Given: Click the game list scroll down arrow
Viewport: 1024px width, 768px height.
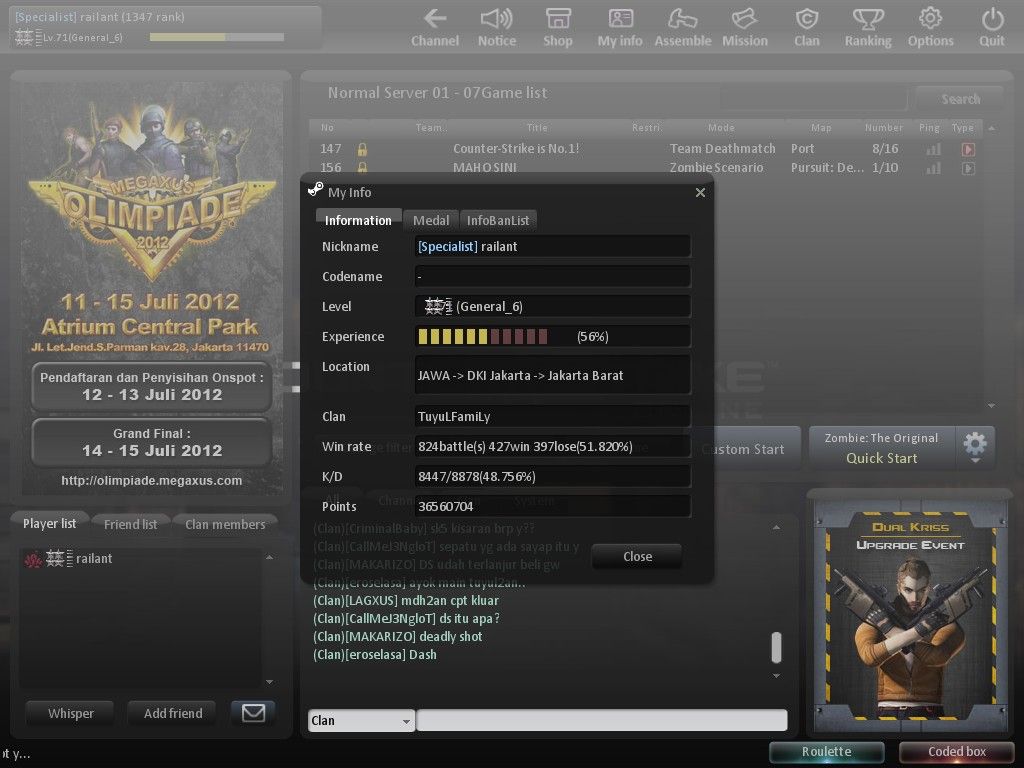Looking at the screenshot, I should tap(991, 406).
